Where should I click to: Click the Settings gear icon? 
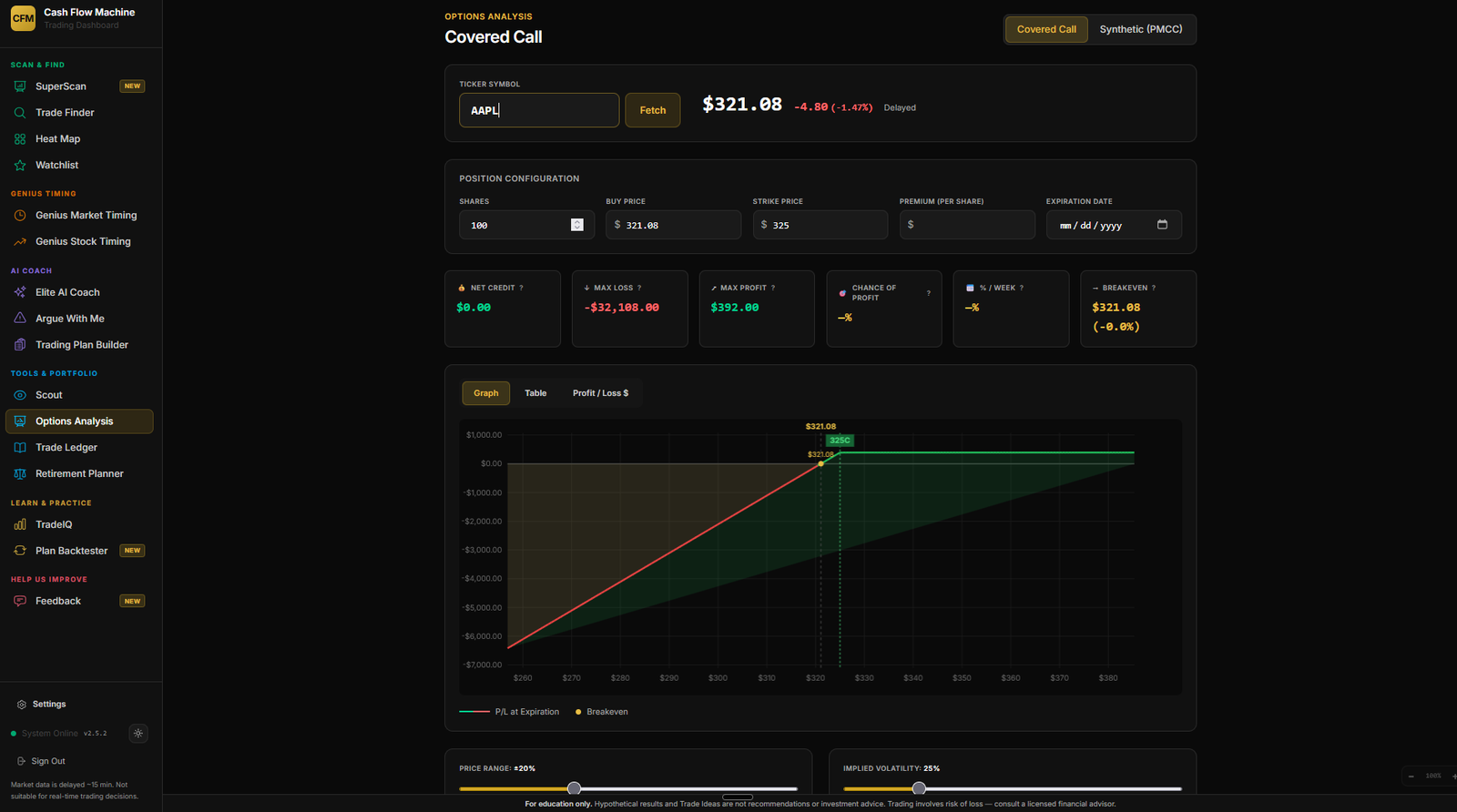pos(22,705)
